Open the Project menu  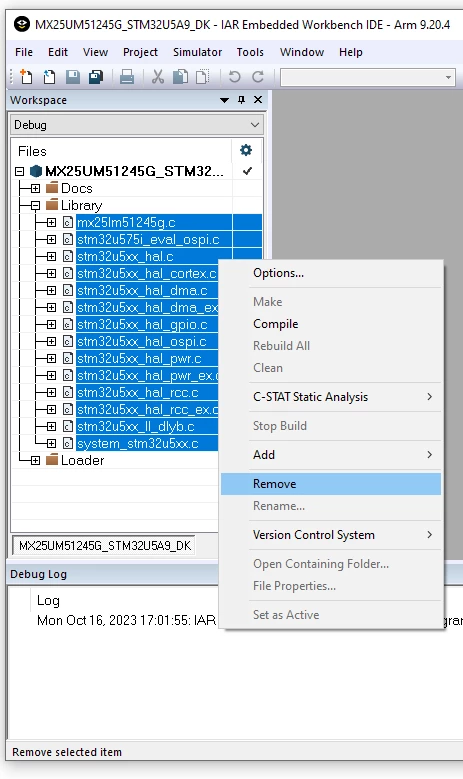pyautogui.click(x=140, y=52)
